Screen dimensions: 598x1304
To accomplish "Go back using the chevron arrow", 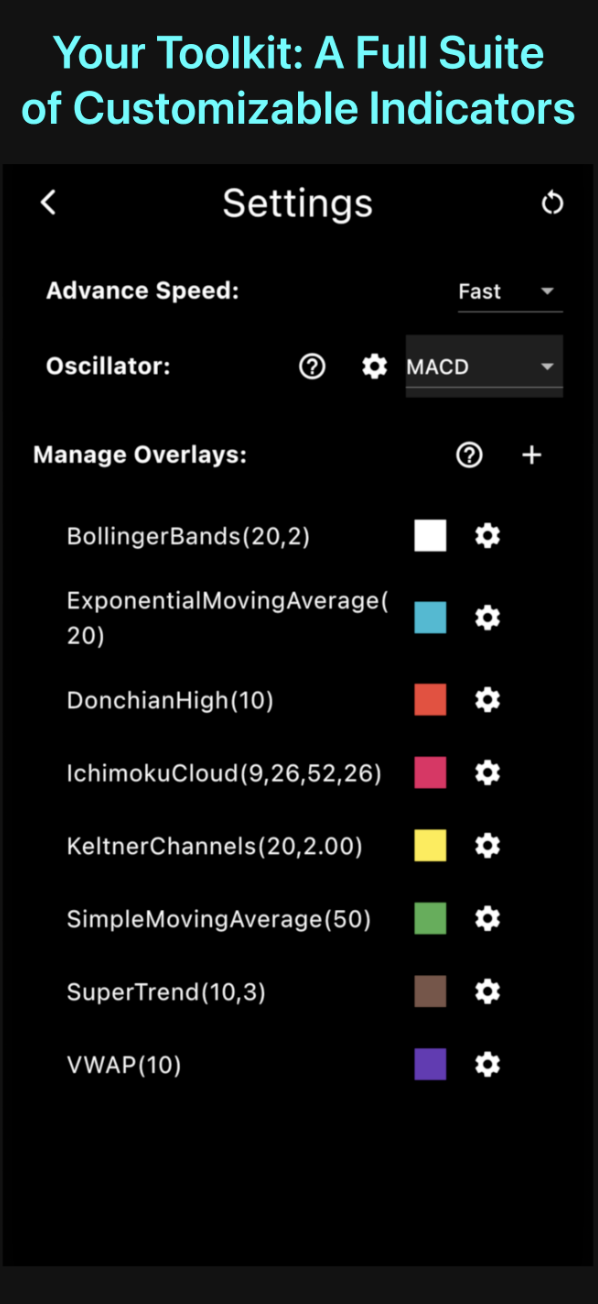I will (47, 203).
